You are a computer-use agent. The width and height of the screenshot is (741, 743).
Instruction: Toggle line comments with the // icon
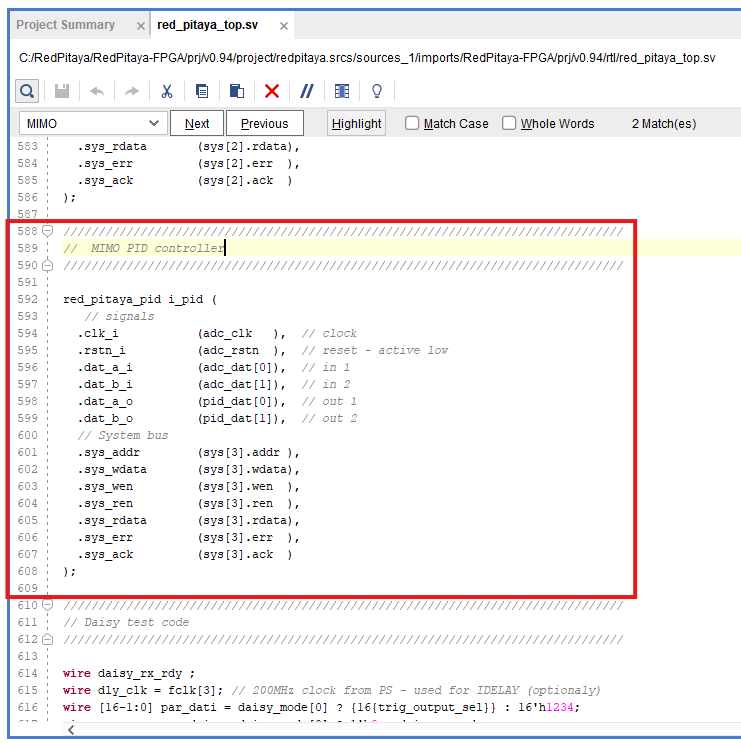pyautogui.click(x=307, y=91)
